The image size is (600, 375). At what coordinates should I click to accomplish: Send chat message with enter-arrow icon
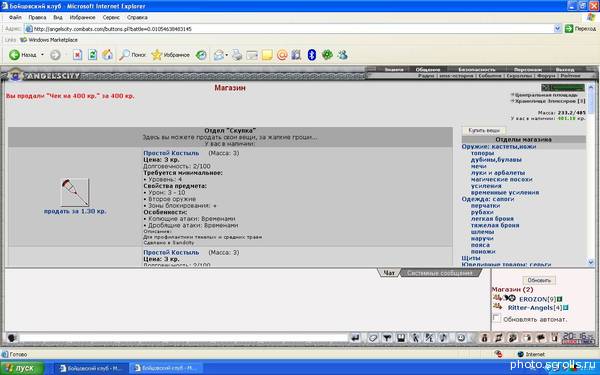[x=355, y=338]
